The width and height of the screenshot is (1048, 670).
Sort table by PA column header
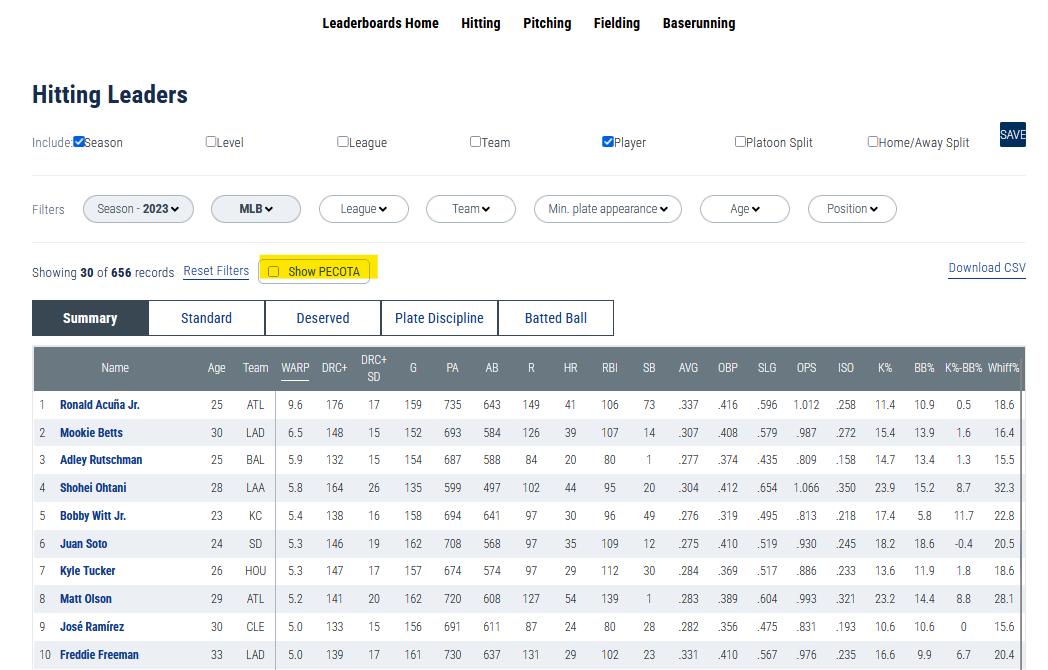(x=452, y=368)
